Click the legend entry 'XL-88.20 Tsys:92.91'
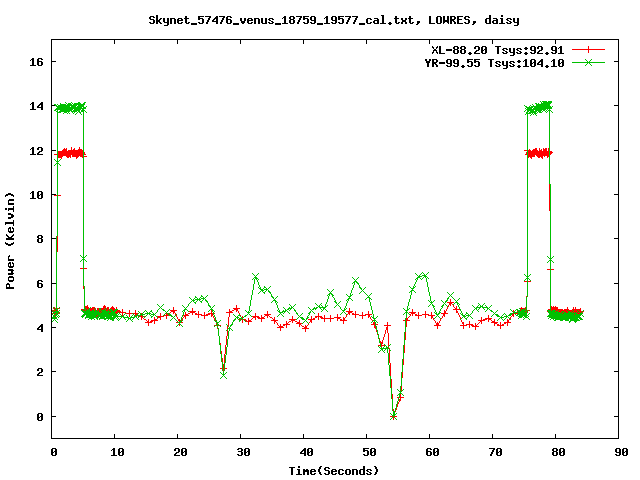640x480 pixels. tap(498, 50)
